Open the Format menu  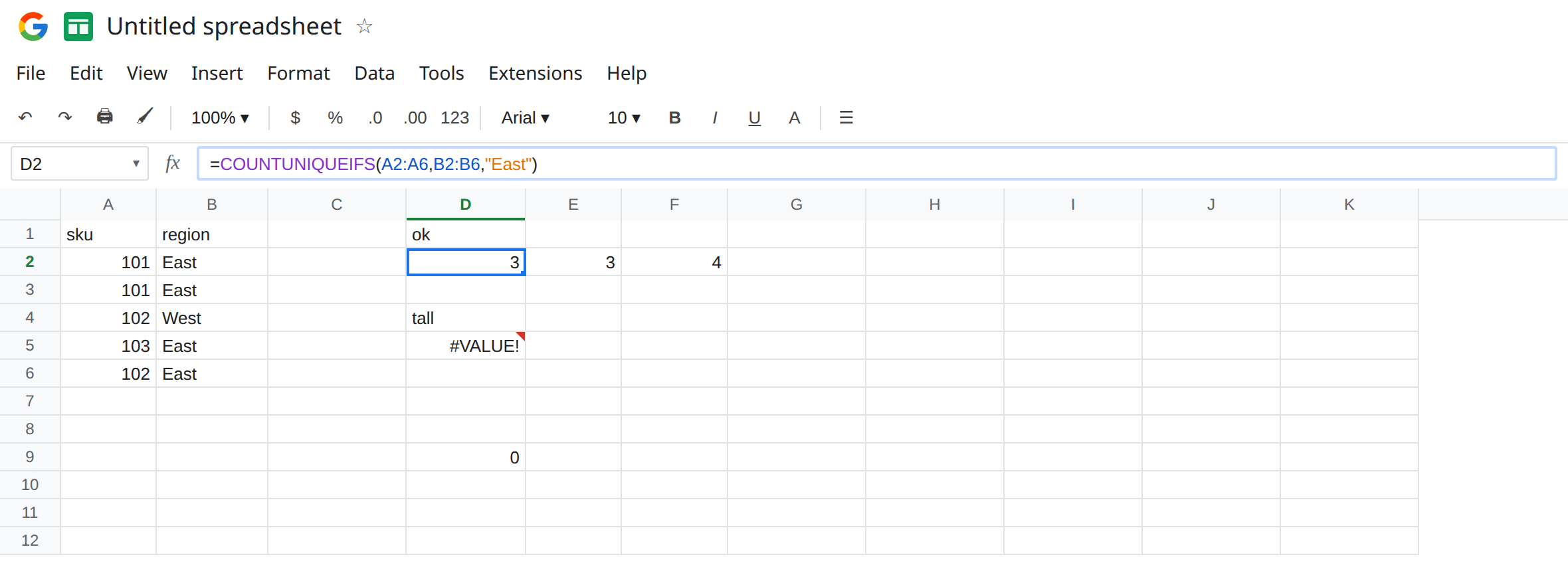click(x=298, y=73)
